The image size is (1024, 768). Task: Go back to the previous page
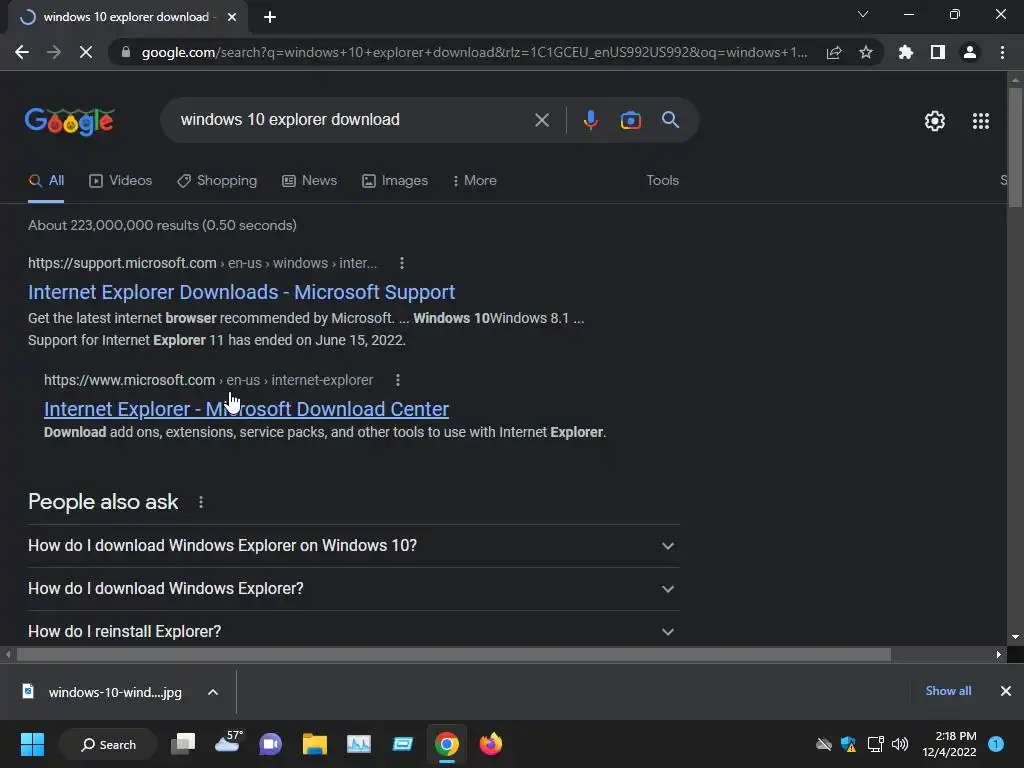point(22,52)
